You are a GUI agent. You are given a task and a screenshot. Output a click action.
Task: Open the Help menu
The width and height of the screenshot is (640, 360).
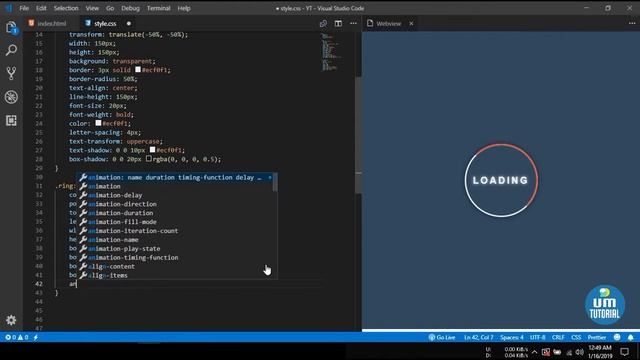pos(184,8)
